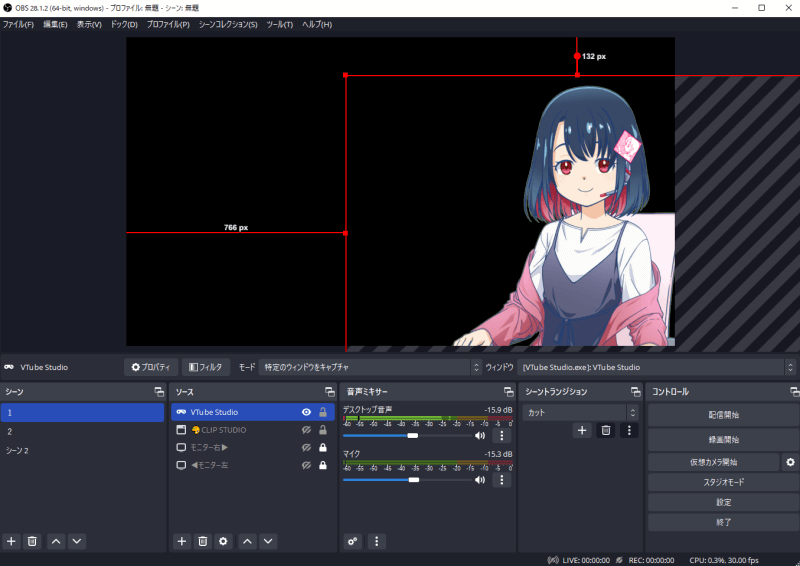
Task: Open mic audio options three dots
Action: (x=502, y=480)
